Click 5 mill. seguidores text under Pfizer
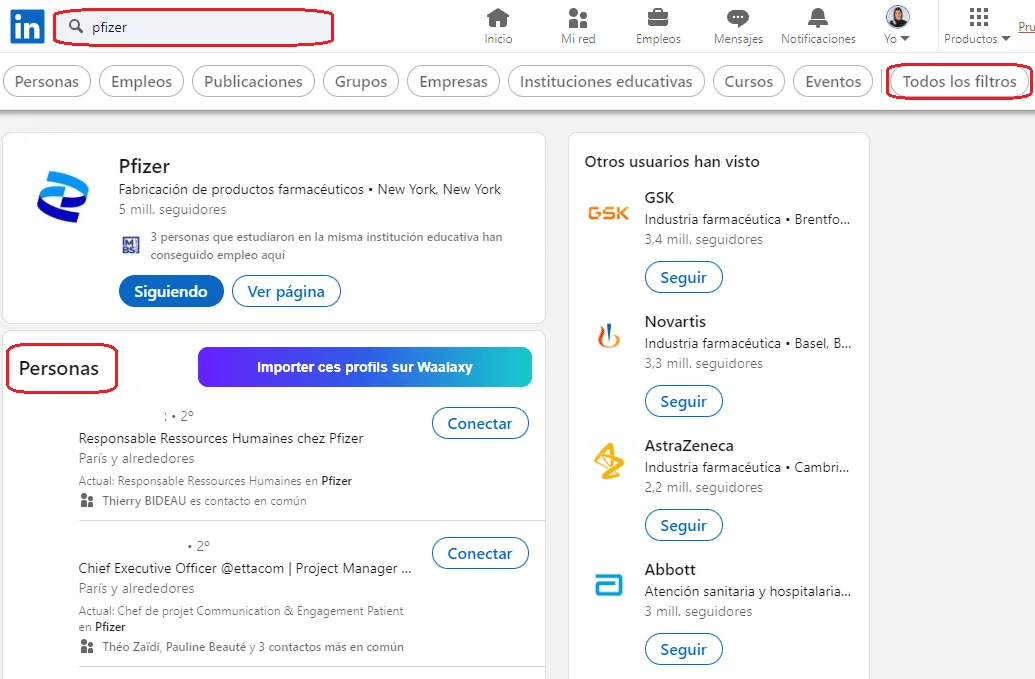 pyautogui.click(x=172, y=209)
